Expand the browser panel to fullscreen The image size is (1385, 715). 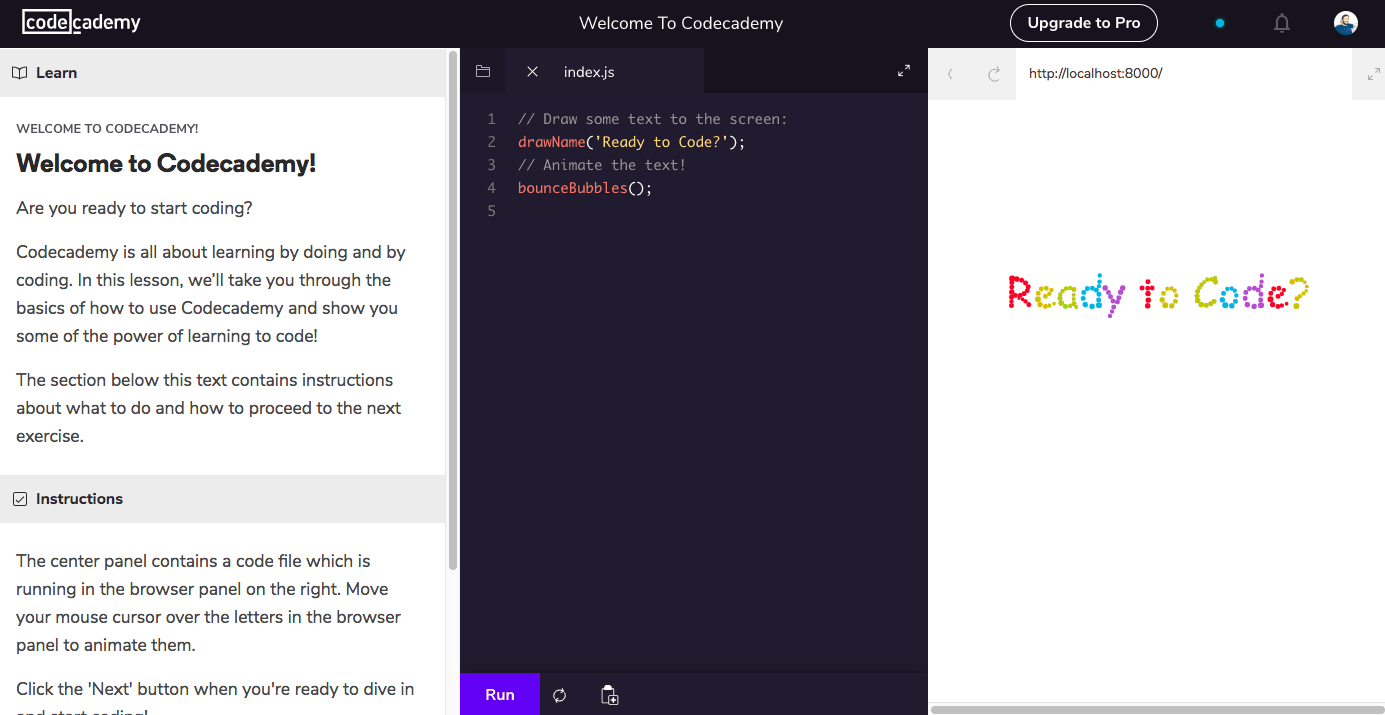click(1374, 74)
